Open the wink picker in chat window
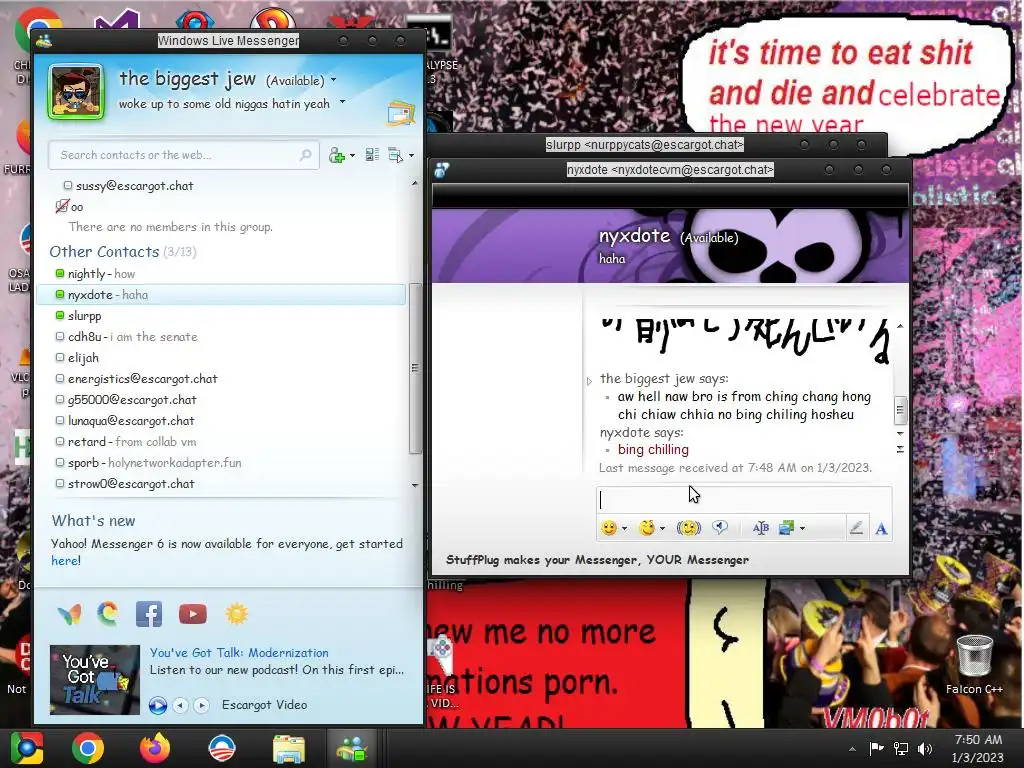Screen dimensions: 1024x768 pyautogui.click(x=647, y=528)
